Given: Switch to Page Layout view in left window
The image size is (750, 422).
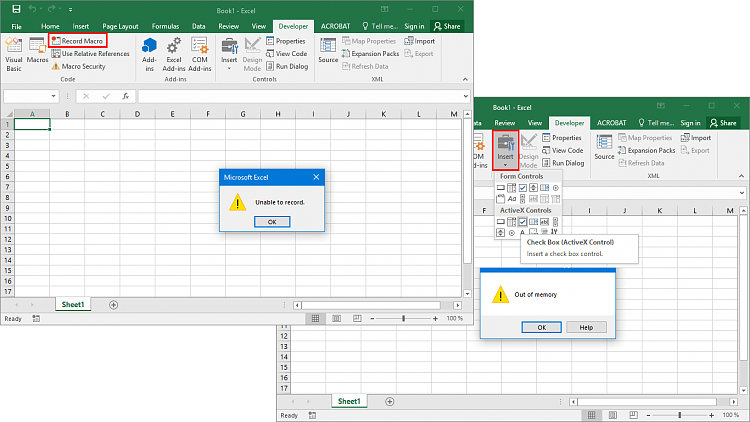Looking at the screenshot, I should 336,318.
